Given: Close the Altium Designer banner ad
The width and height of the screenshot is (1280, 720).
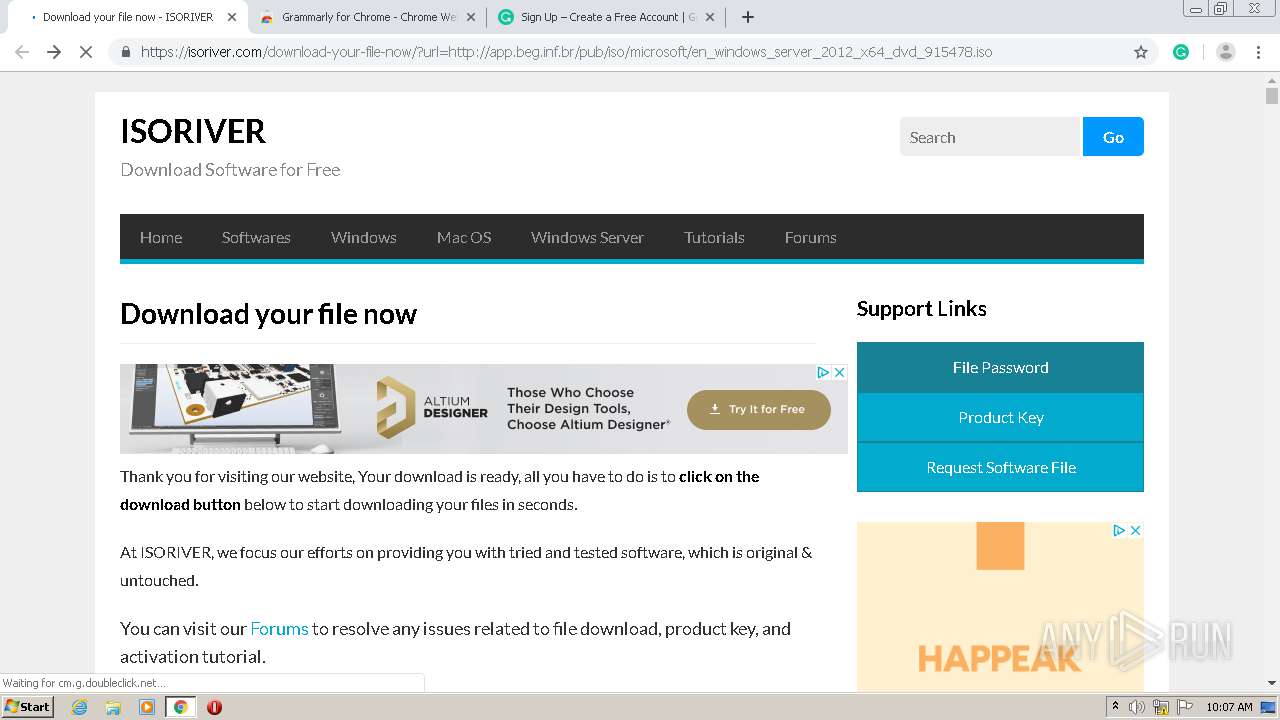Looking at the screenshot, I should pos(840,372).
